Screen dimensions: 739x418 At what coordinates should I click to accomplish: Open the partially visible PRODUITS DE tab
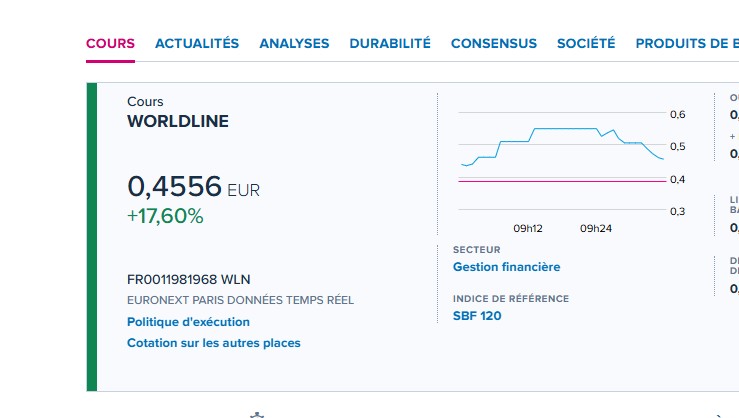pyautogui.click(x=686, y=44)
